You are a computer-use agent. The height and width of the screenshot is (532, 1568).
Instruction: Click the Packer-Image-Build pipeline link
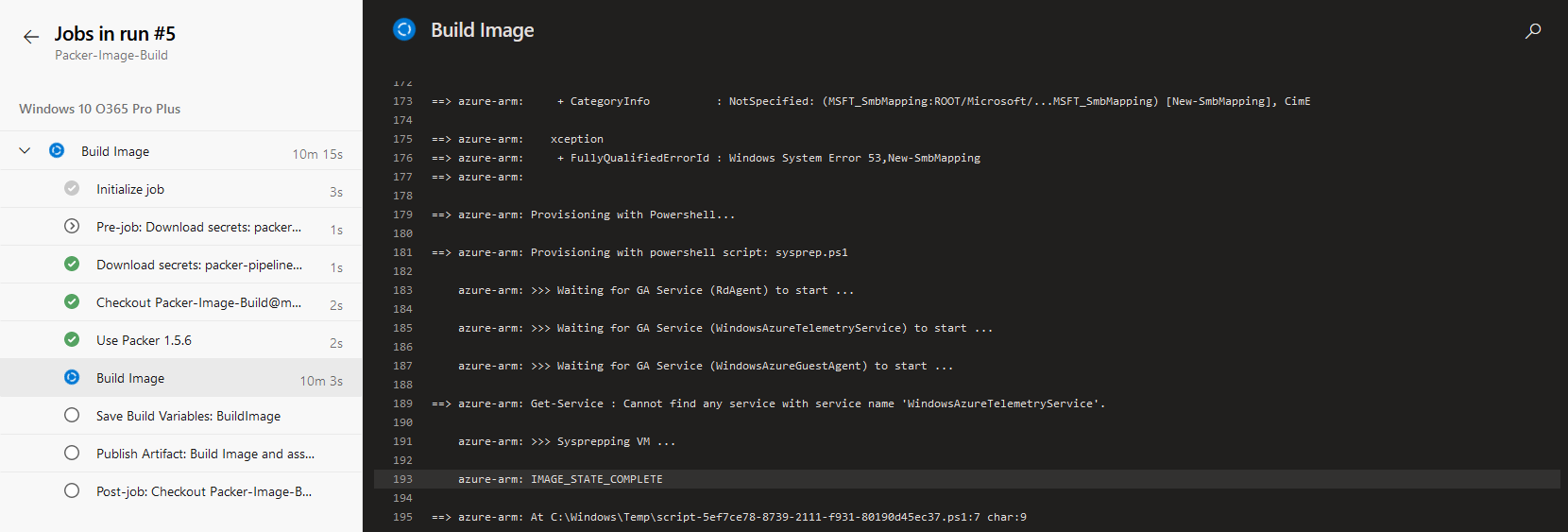tap(111, 56)
